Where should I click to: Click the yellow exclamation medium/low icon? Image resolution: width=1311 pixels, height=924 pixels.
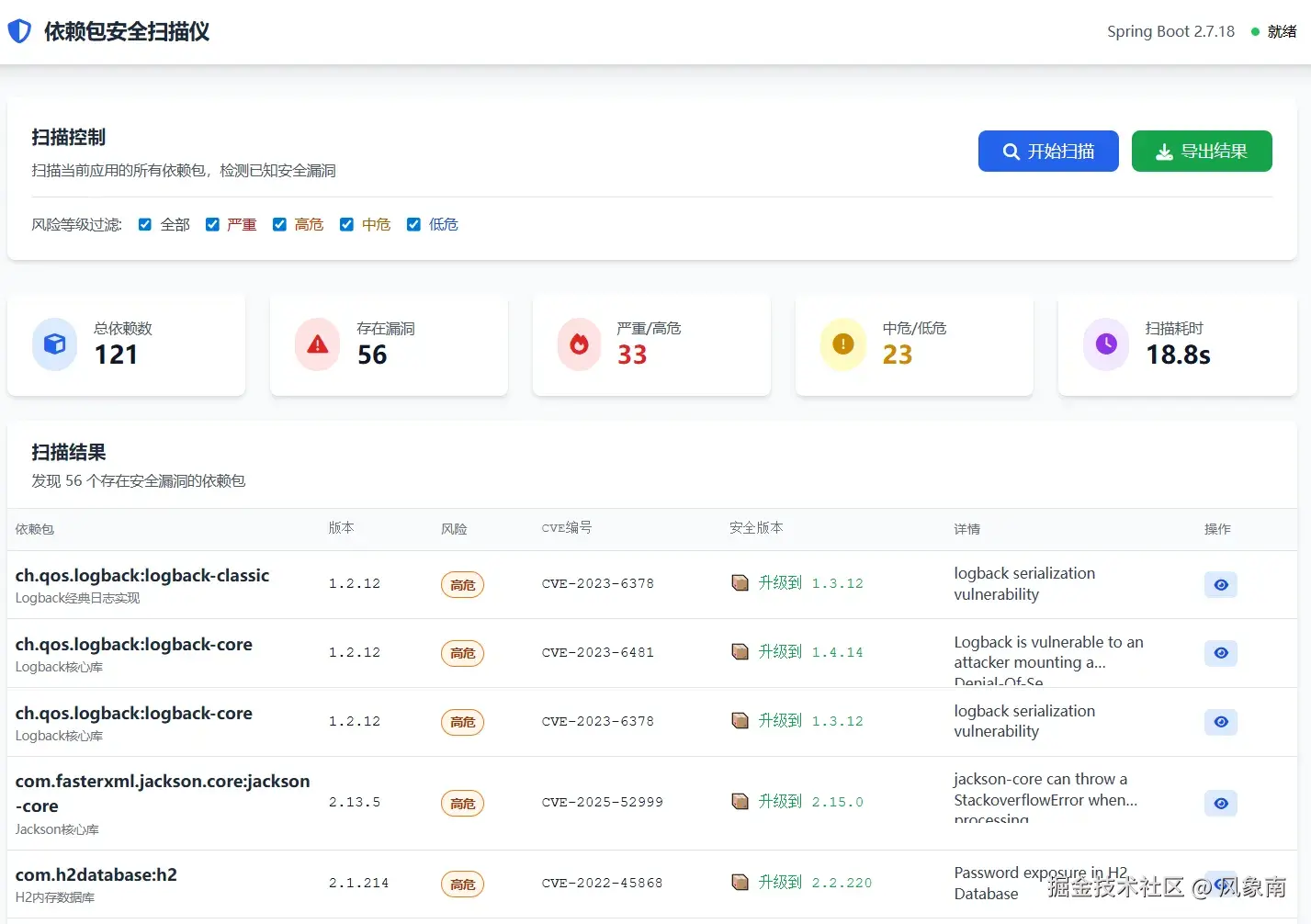[x=843, y=344]
